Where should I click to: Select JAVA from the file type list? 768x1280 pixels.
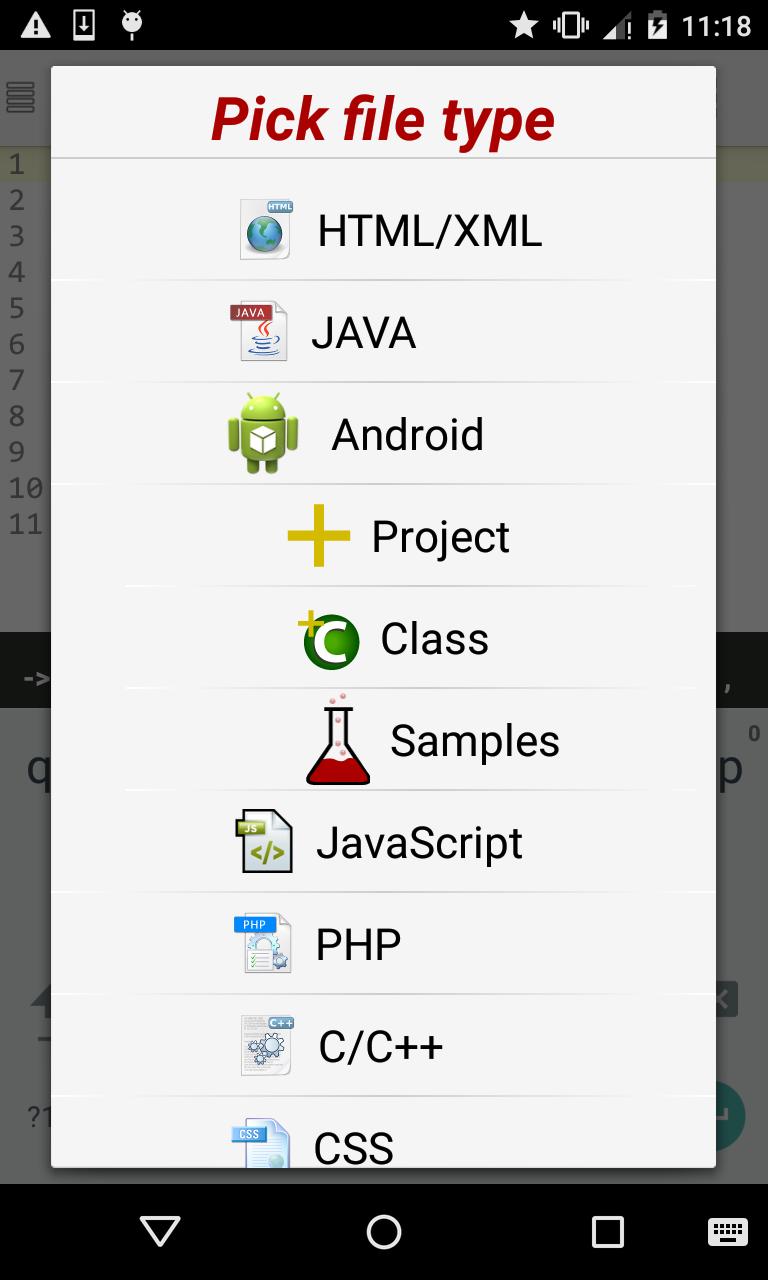coord(363,333)
